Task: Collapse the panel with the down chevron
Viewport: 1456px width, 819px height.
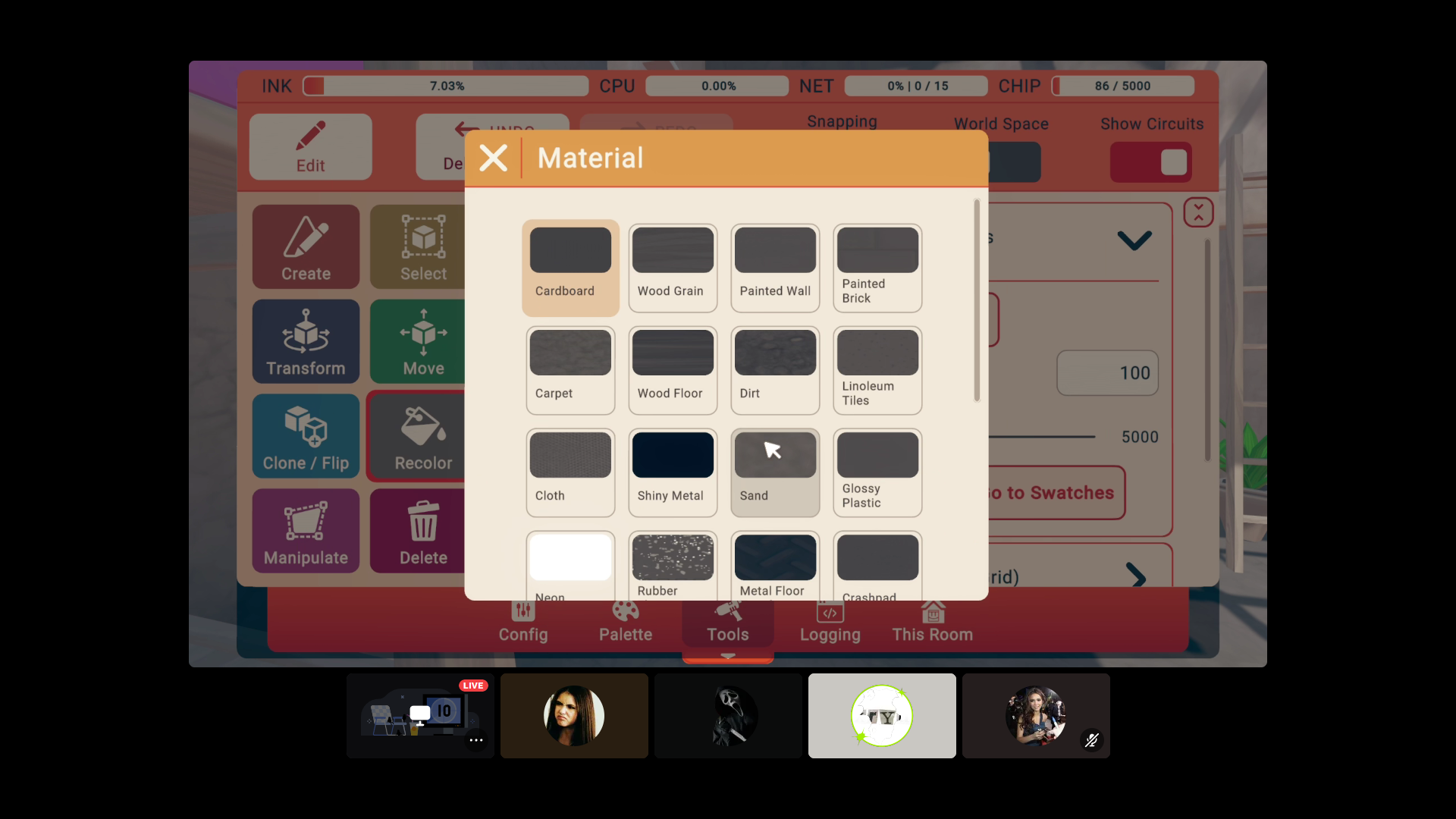Action: click(1134, 240)
